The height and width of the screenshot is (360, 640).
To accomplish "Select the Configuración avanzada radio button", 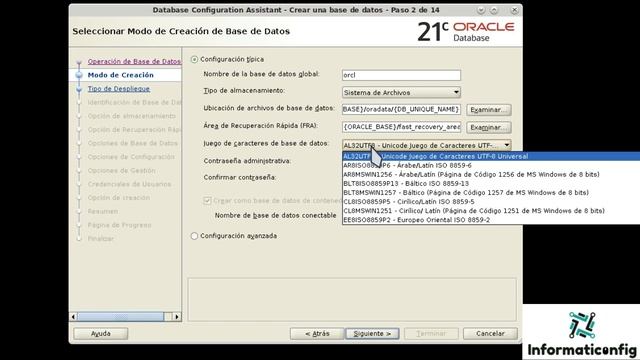I will pos(194,236).
